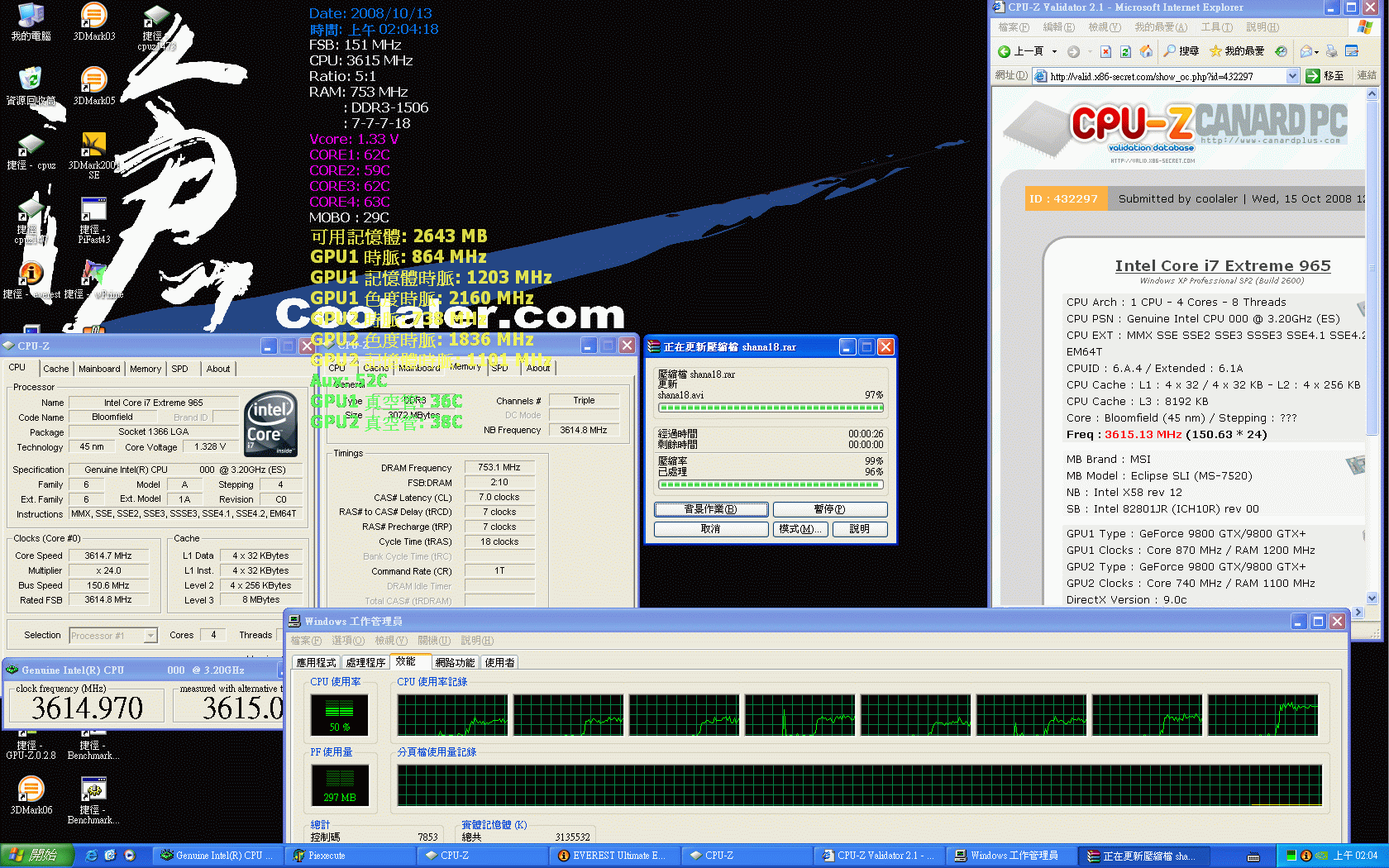
Task: Select 3DMark06 desktop shortcut
Action: pos(31,796)
